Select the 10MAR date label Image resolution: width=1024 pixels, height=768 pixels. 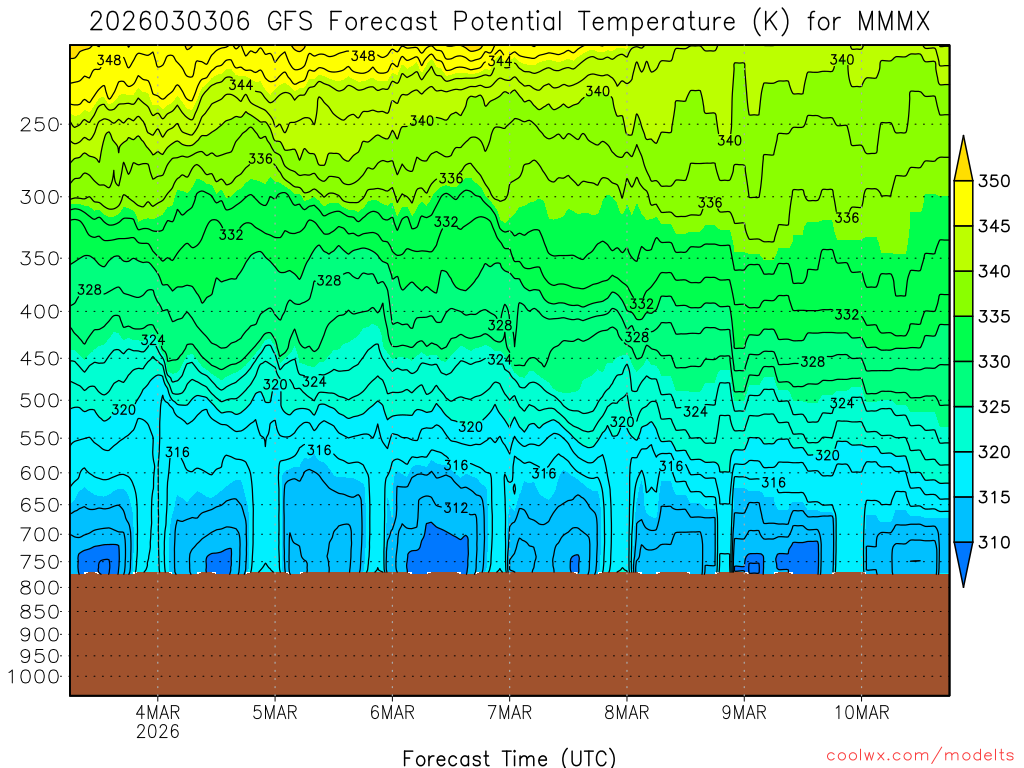coord(862,712)
